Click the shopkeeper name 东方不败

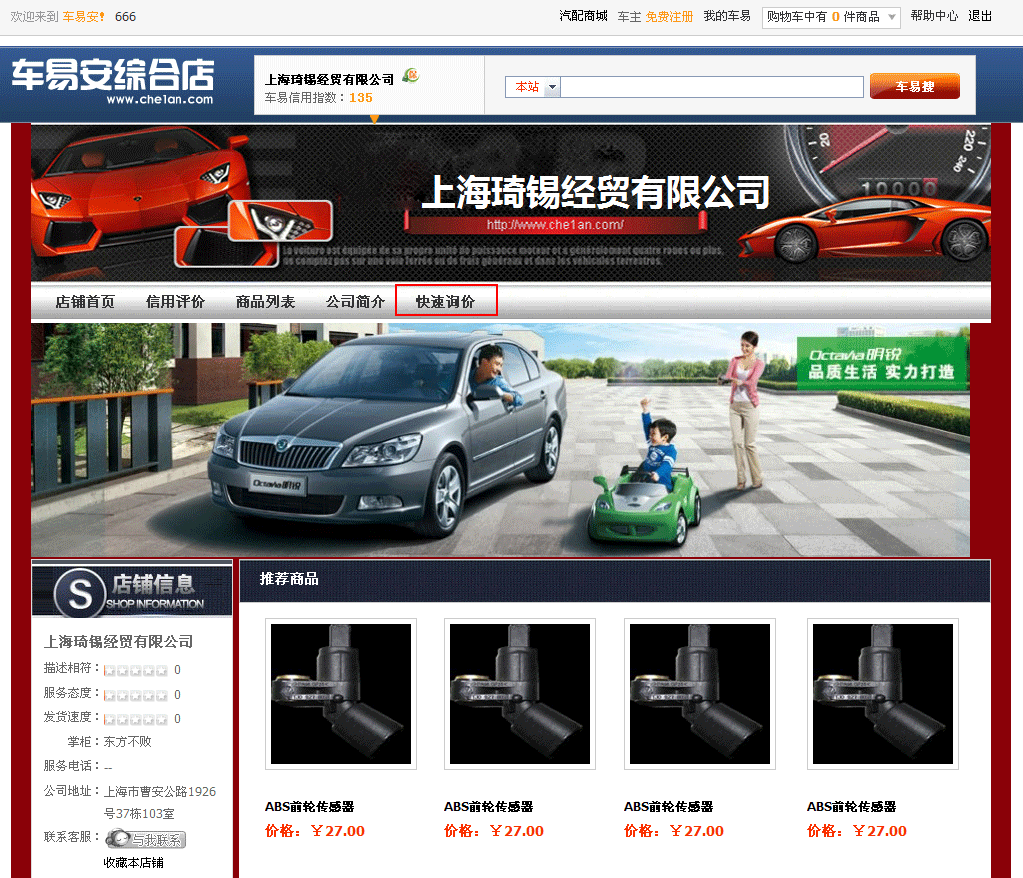point(127,742)
